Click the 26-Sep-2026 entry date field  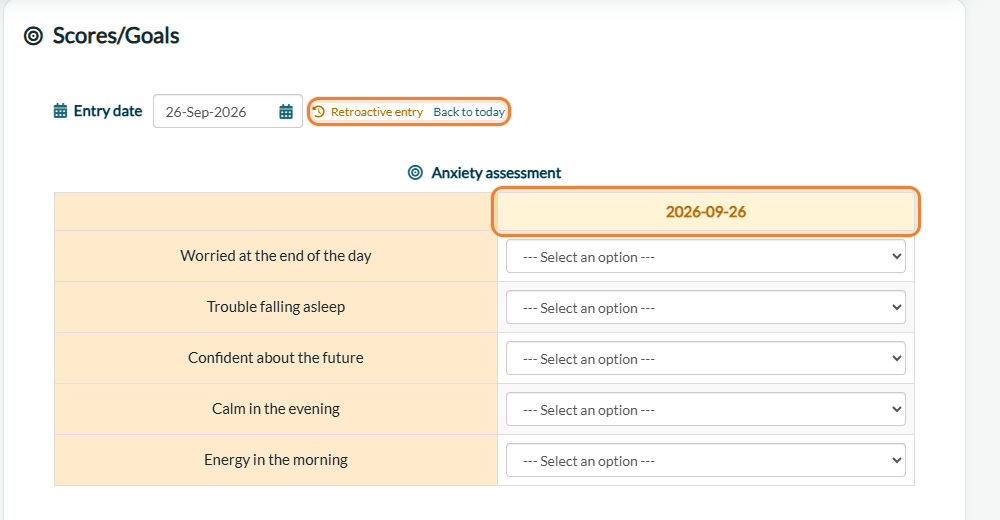(x=228, y=112)
